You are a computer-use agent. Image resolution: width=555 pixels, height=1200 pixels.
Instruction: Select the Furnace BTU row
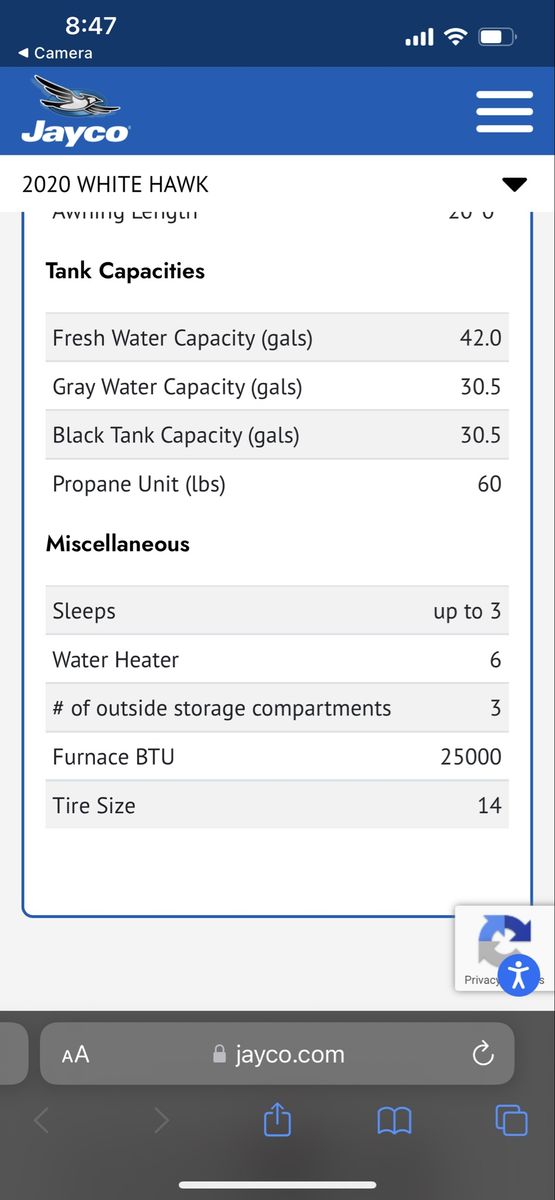coord(277,757)
